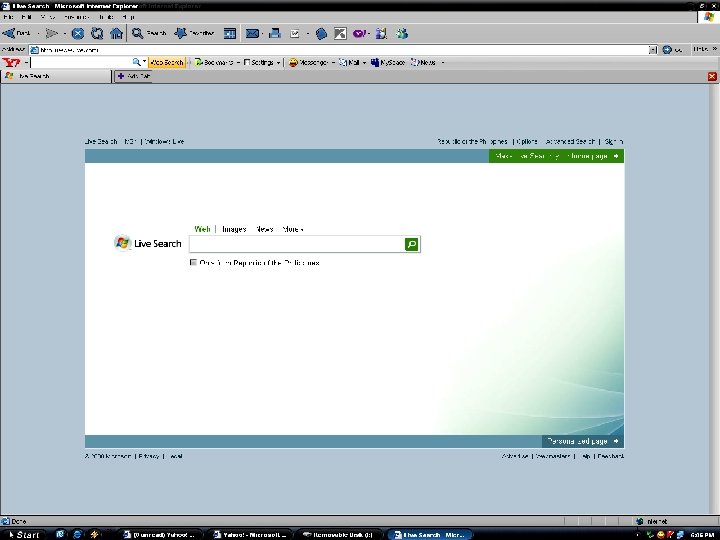Open the File menu
This screenshot has height=540, width=720.
8,17
